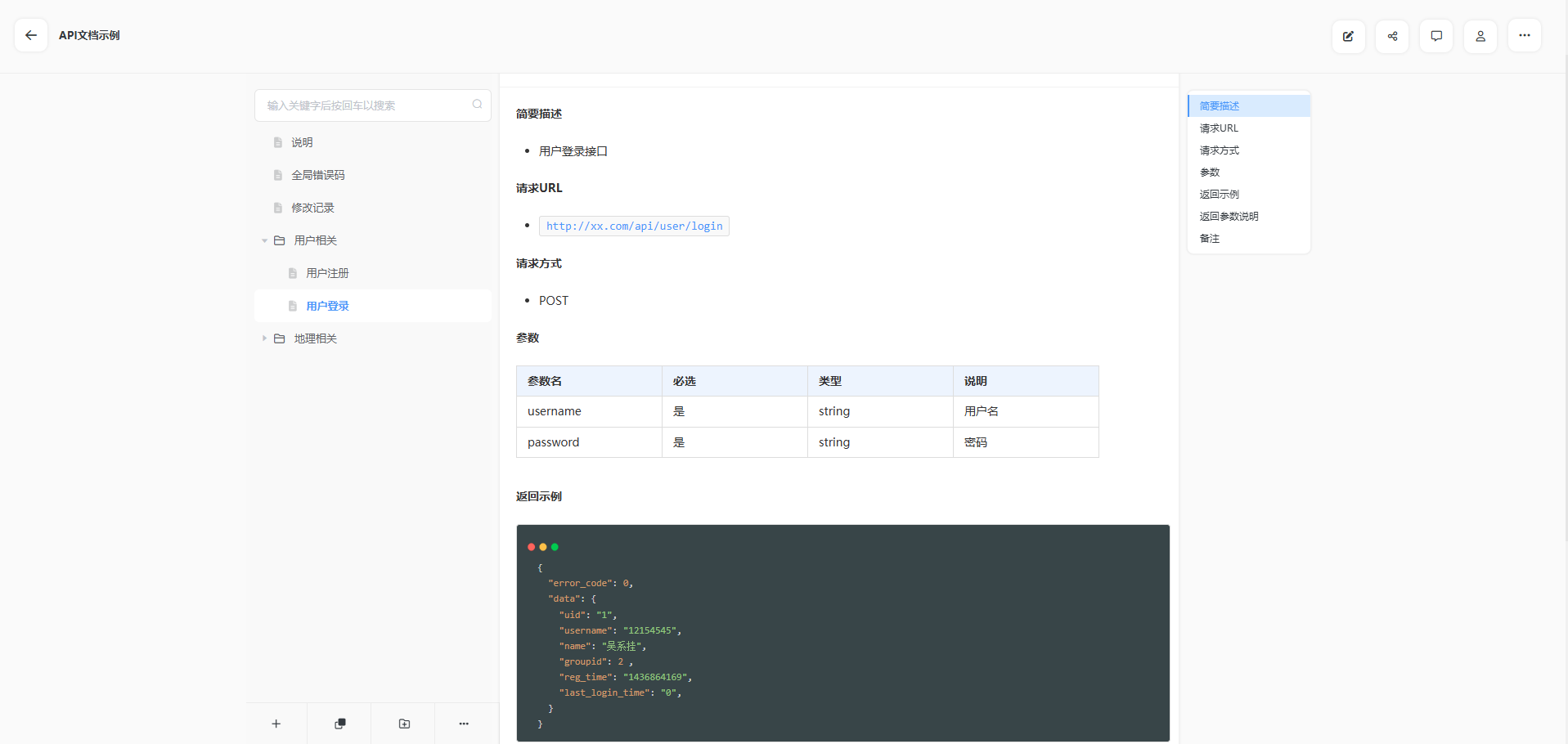Click the search magnifier icon
The width and height of the screenshot is (1568, 744).
point(477,105)
